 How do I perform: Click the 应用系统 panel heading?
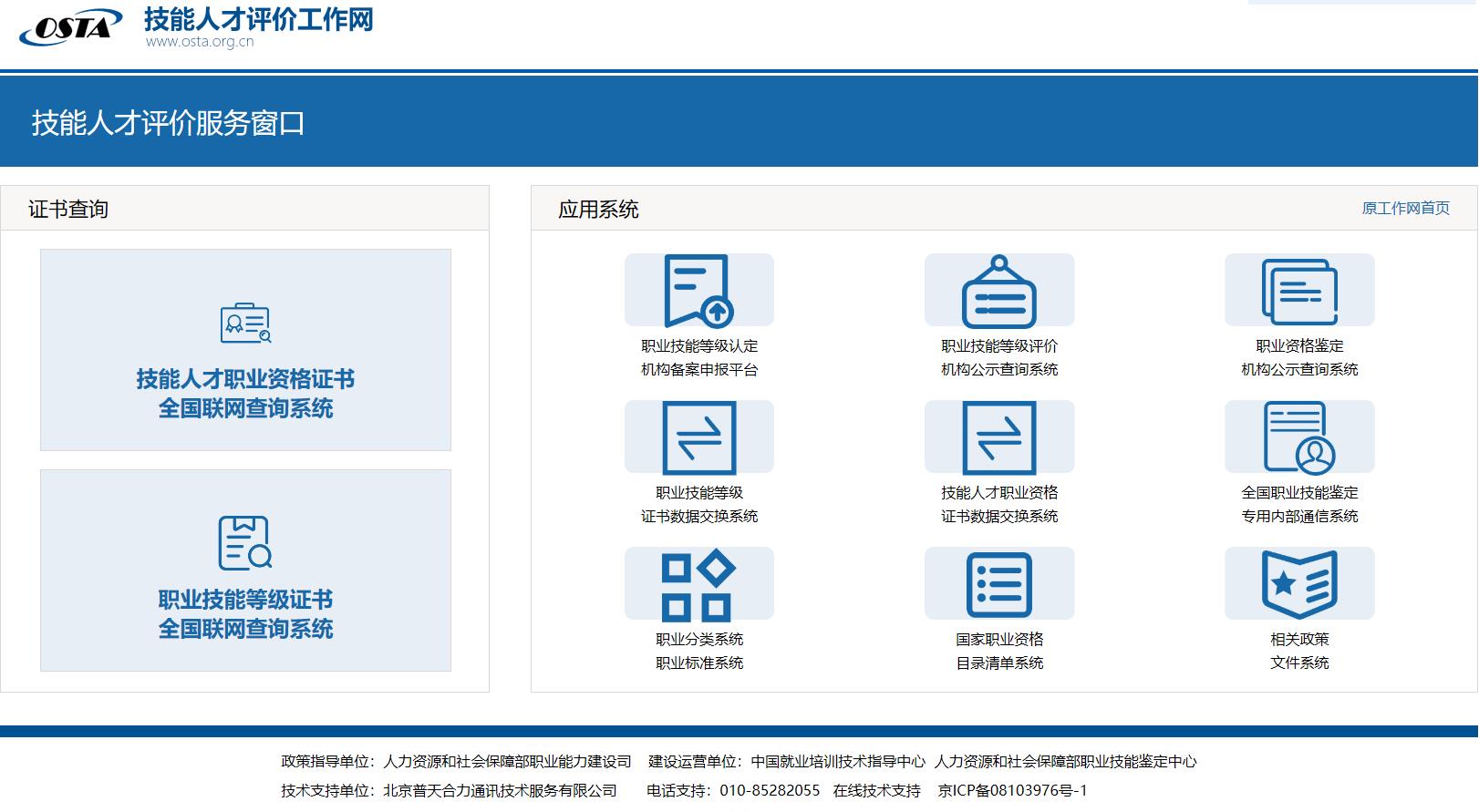(598, 210)
